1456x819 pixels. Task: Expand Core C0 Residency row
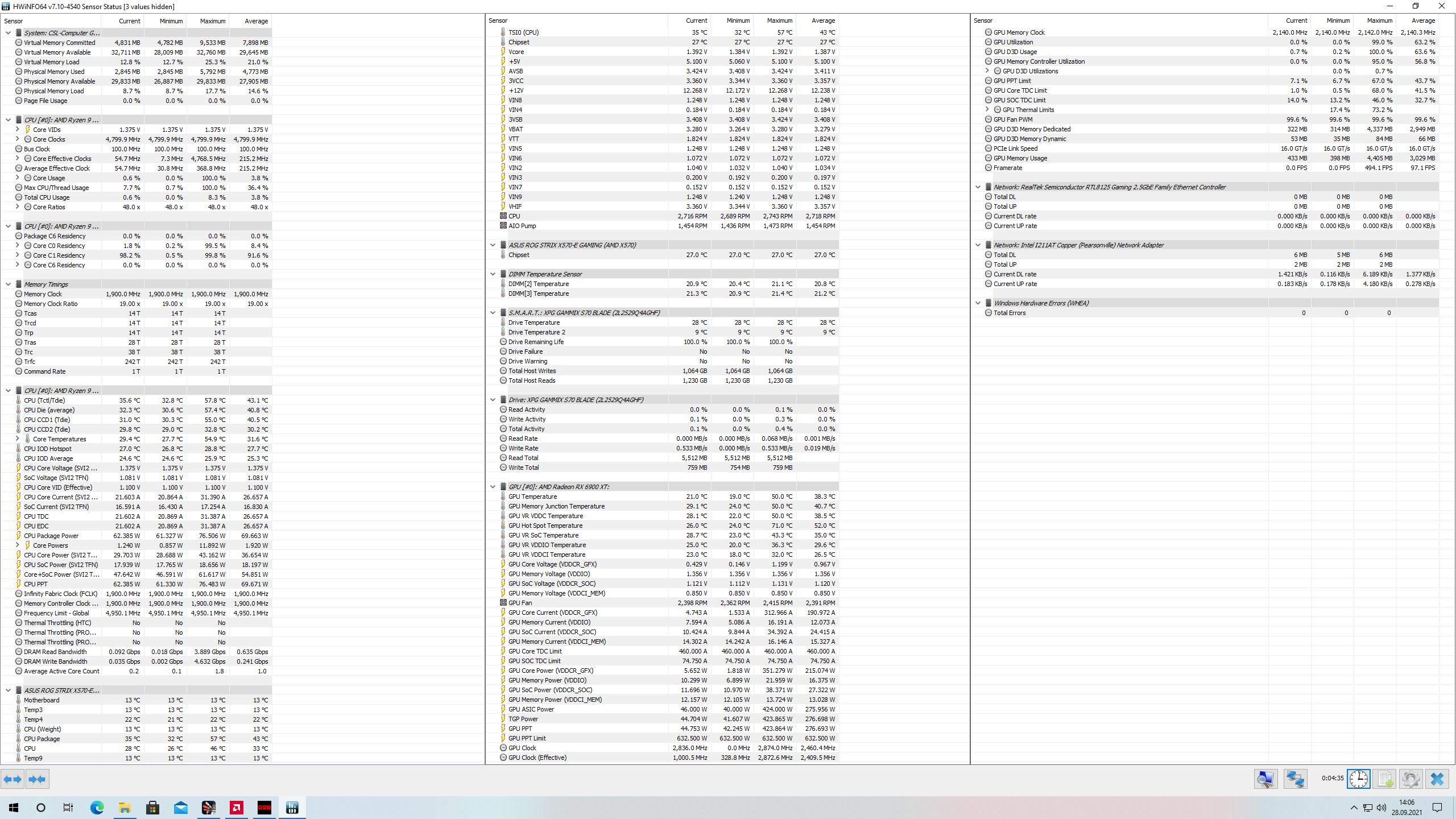(17, 246)
